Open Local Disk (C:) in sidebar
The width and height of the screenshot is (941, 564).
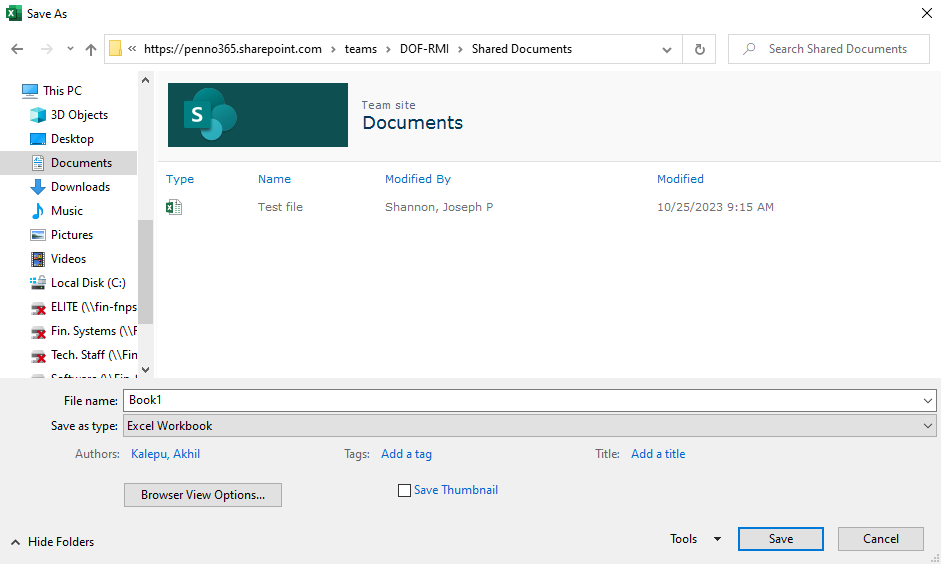click(88, 283)
